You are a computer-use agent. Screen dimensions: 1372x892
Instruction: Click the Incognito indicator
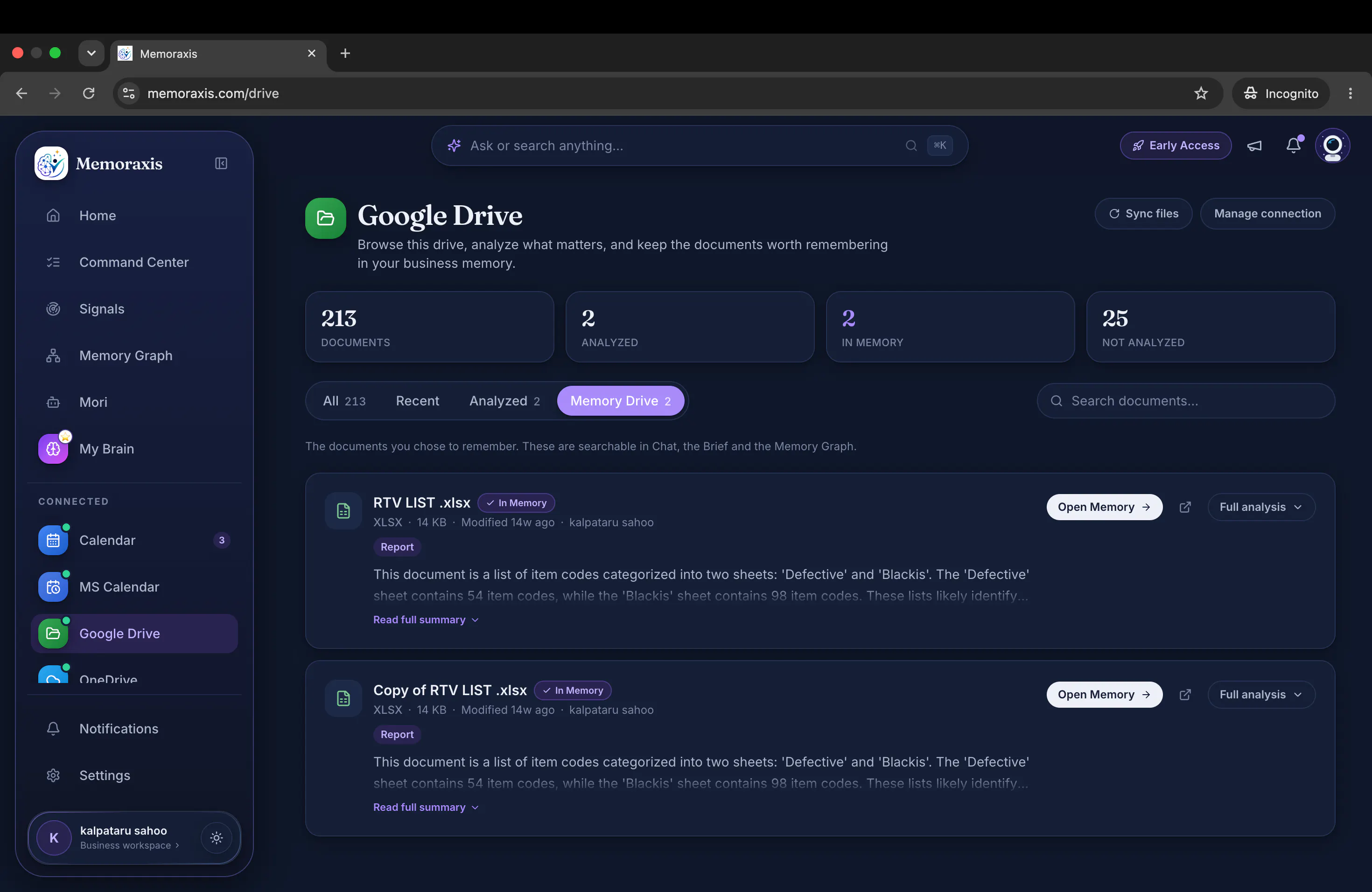(x=1281, y=93)
